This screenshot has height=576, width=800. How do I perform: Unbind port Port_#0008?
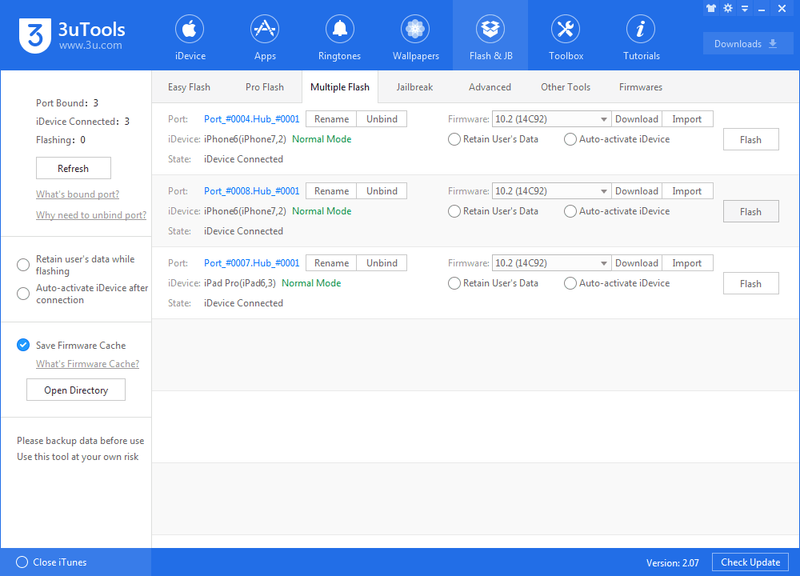click(x=382, y=191)
